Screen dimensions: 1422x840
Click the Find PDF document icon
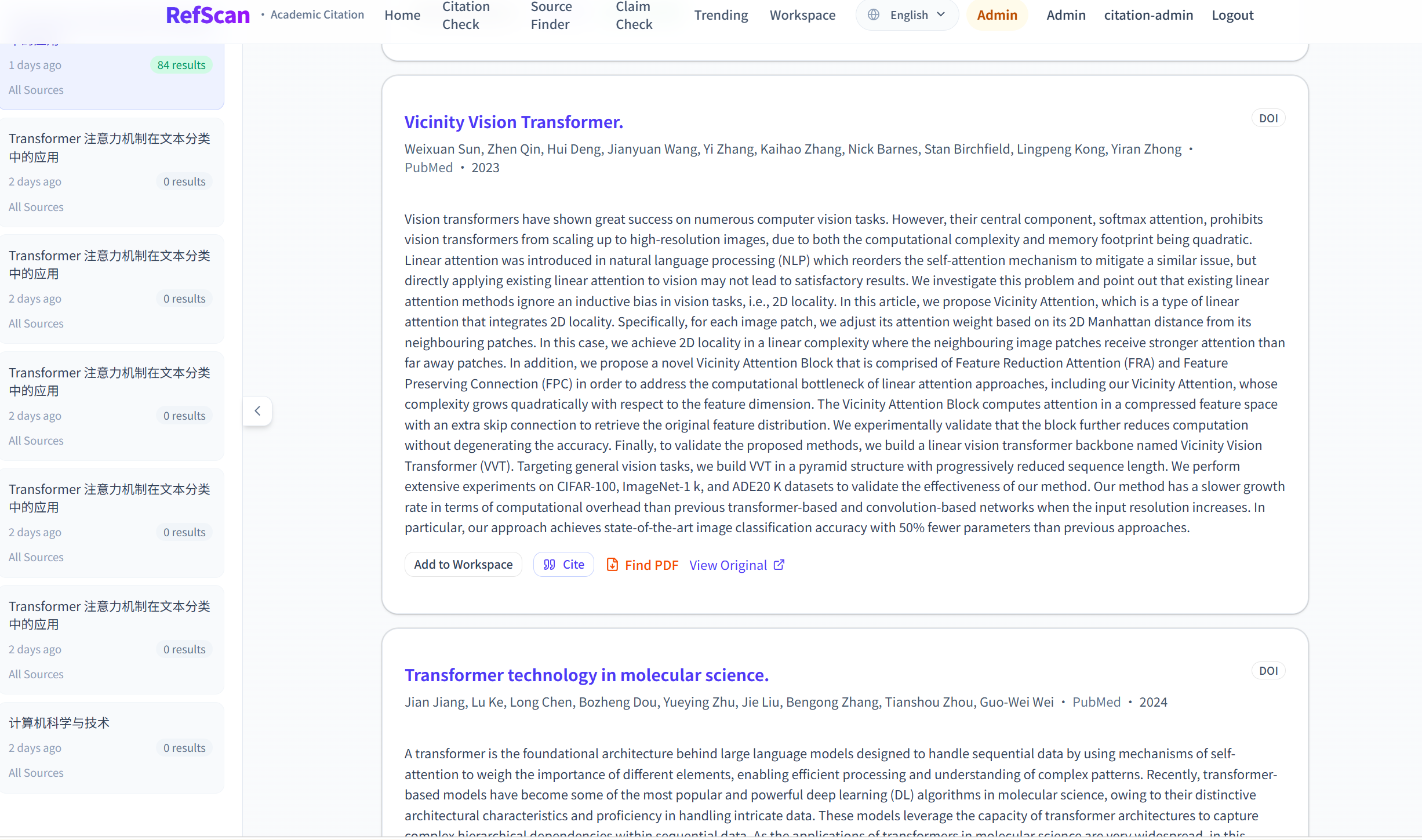612,565
